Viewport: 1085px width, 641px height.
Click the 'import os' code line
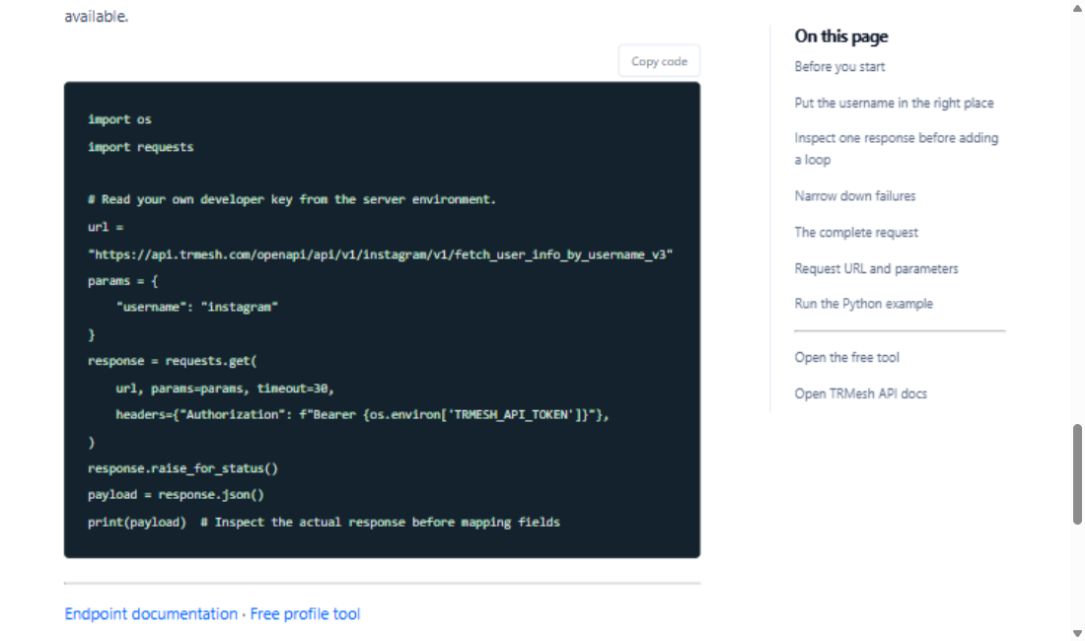pos(119,120)
